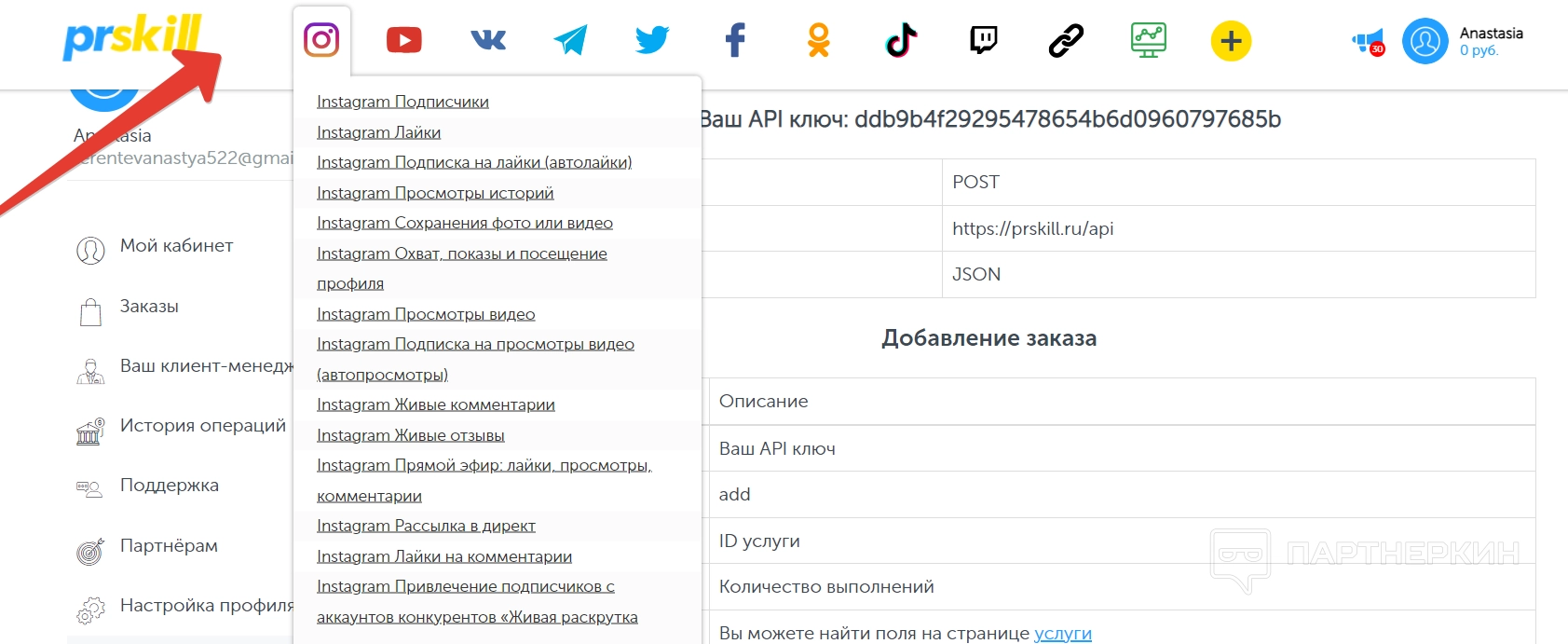
Task: Click the Описание cell
Action: point(1122,402)
